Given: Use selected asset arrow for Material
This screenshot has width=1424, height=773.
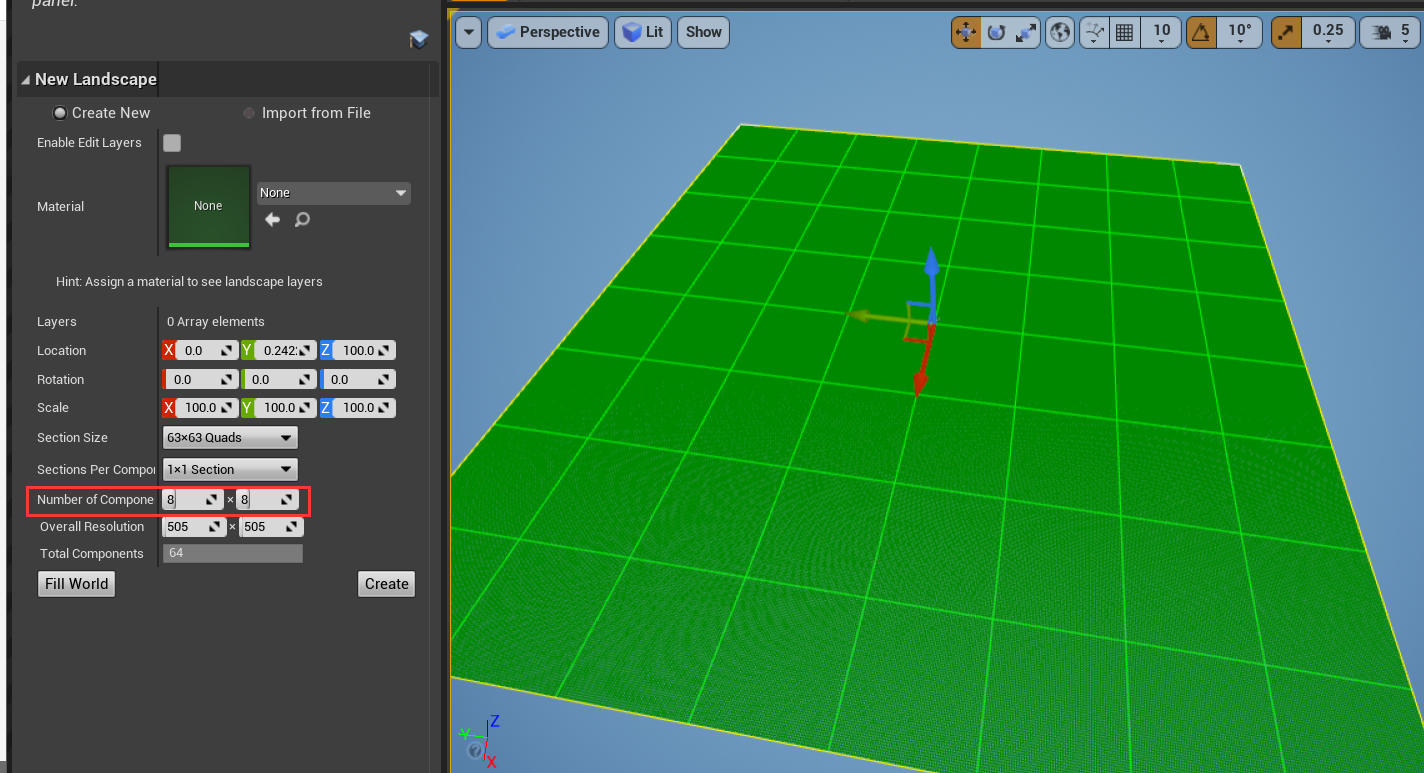Looking at the screenshot, I should (x=272, y=219).
